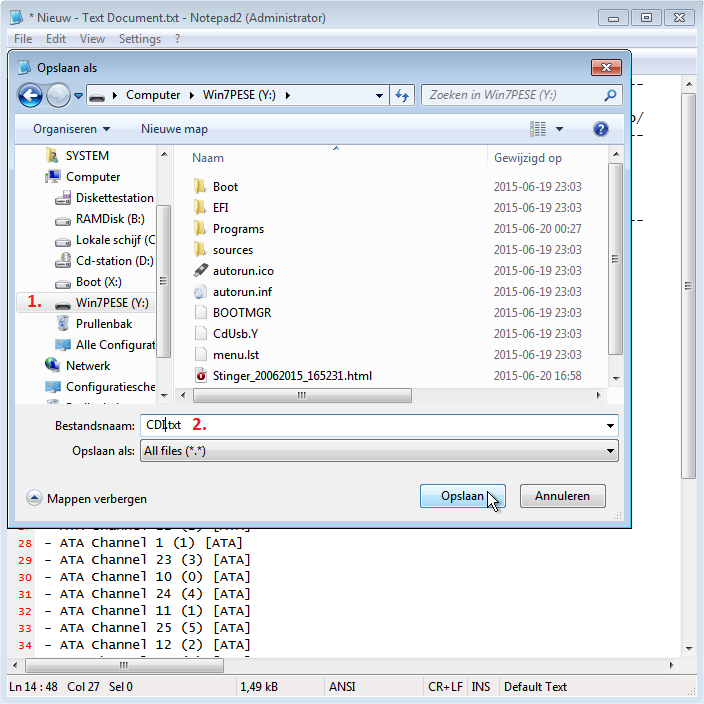Open Notepad2 View menu

[92, 39]
